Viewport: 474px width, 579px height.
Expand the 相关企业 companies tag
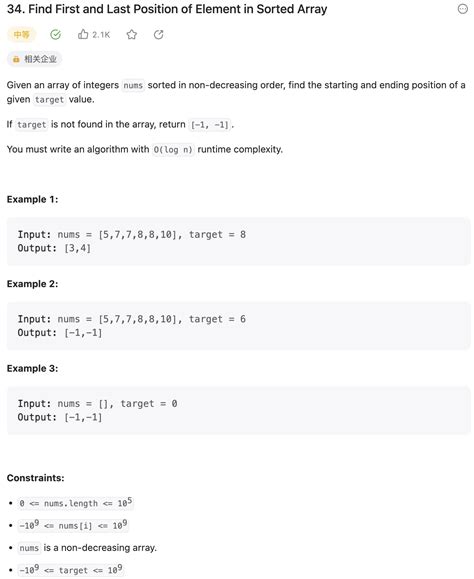pyautogui.click(x=34, y=59)
